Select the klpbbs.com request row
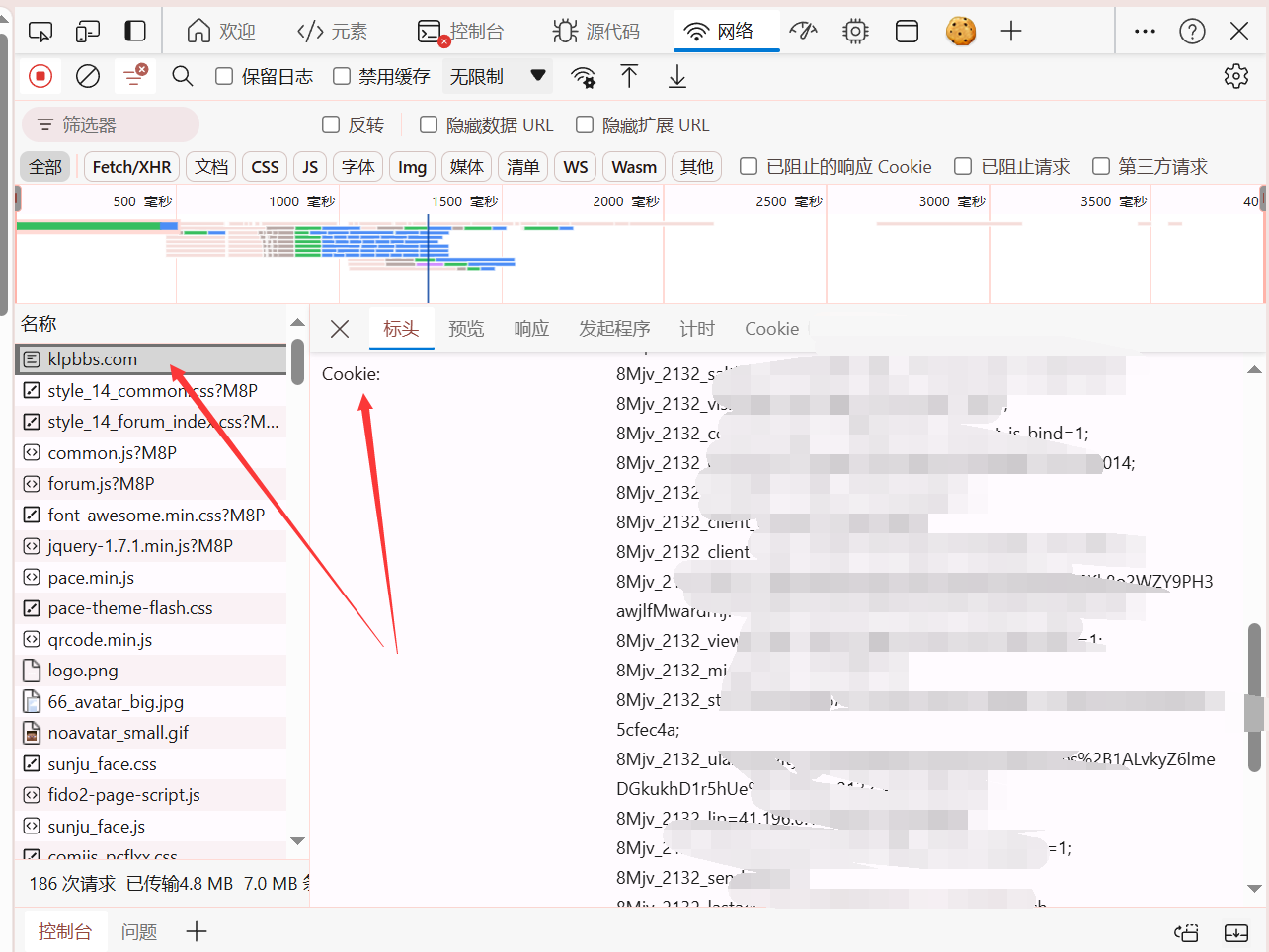The width and height of the screenshot is (1269, 952). [x=151, y=359]
